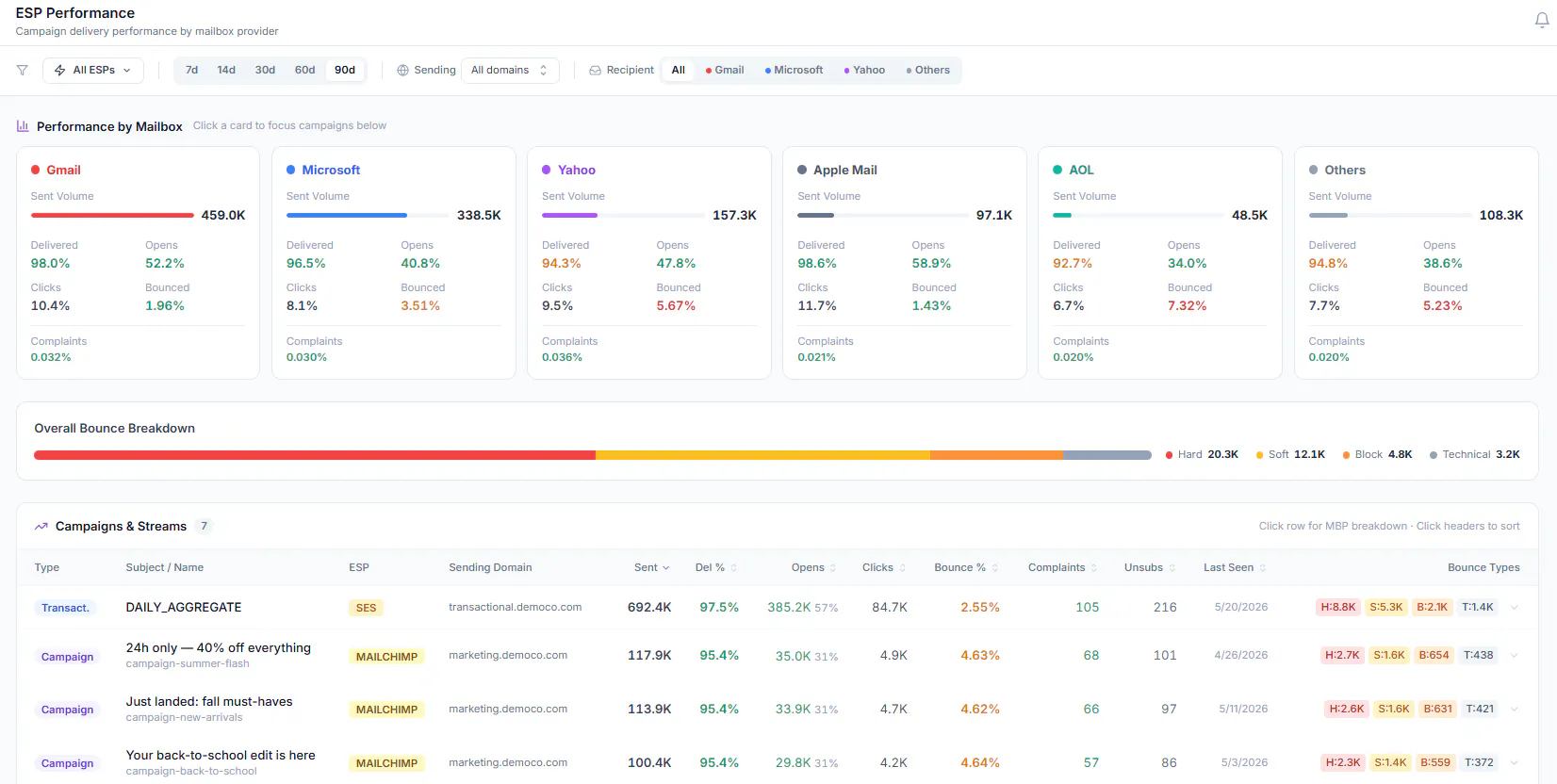Click the filter funnel icon
The height and width of the screenshot is (784, 1557).
23,71
